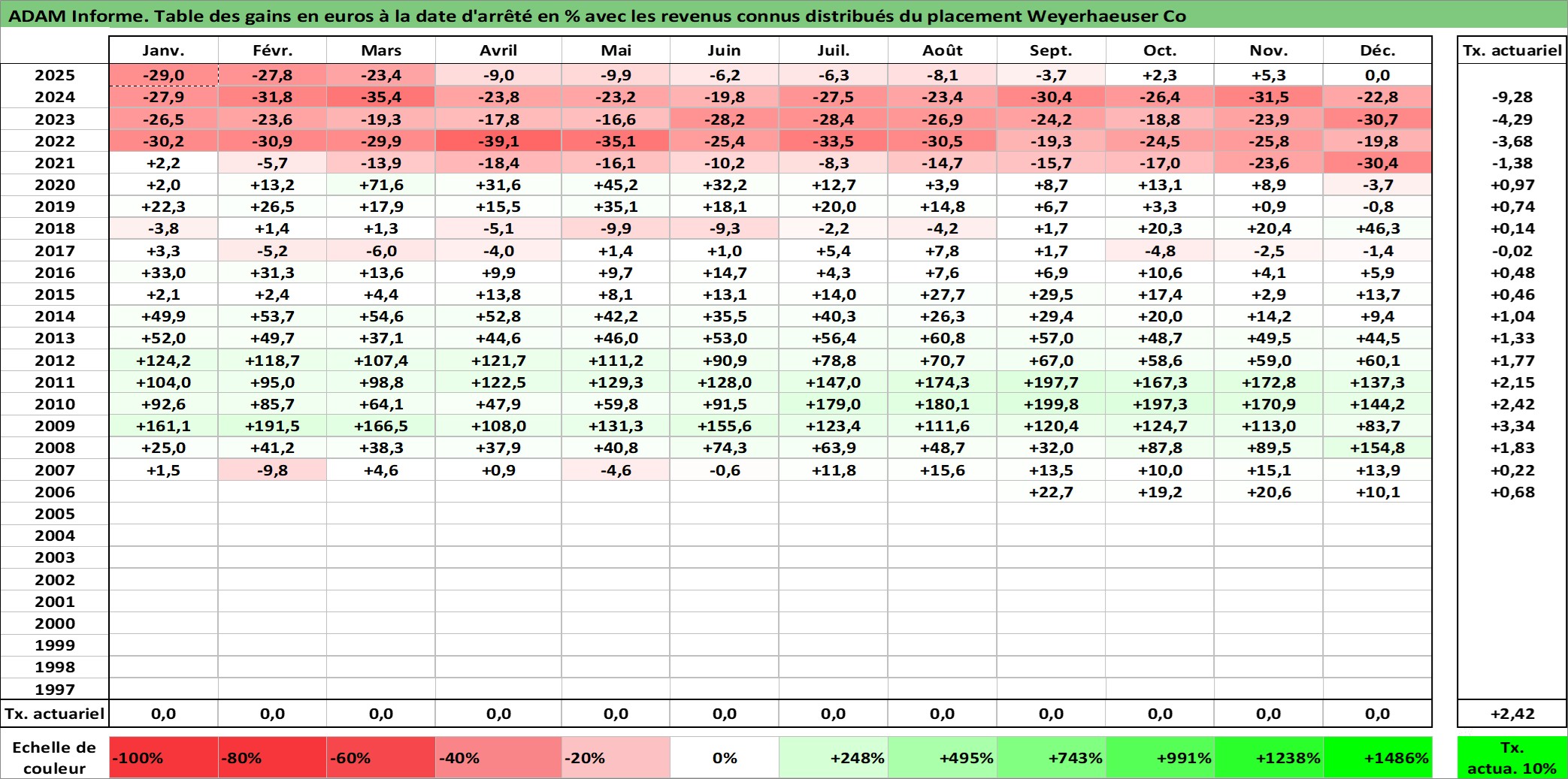Click the 'Tx. actua. 10%' green cell
This screenshot has width=1568, height=779.
tap(1512, 757)
